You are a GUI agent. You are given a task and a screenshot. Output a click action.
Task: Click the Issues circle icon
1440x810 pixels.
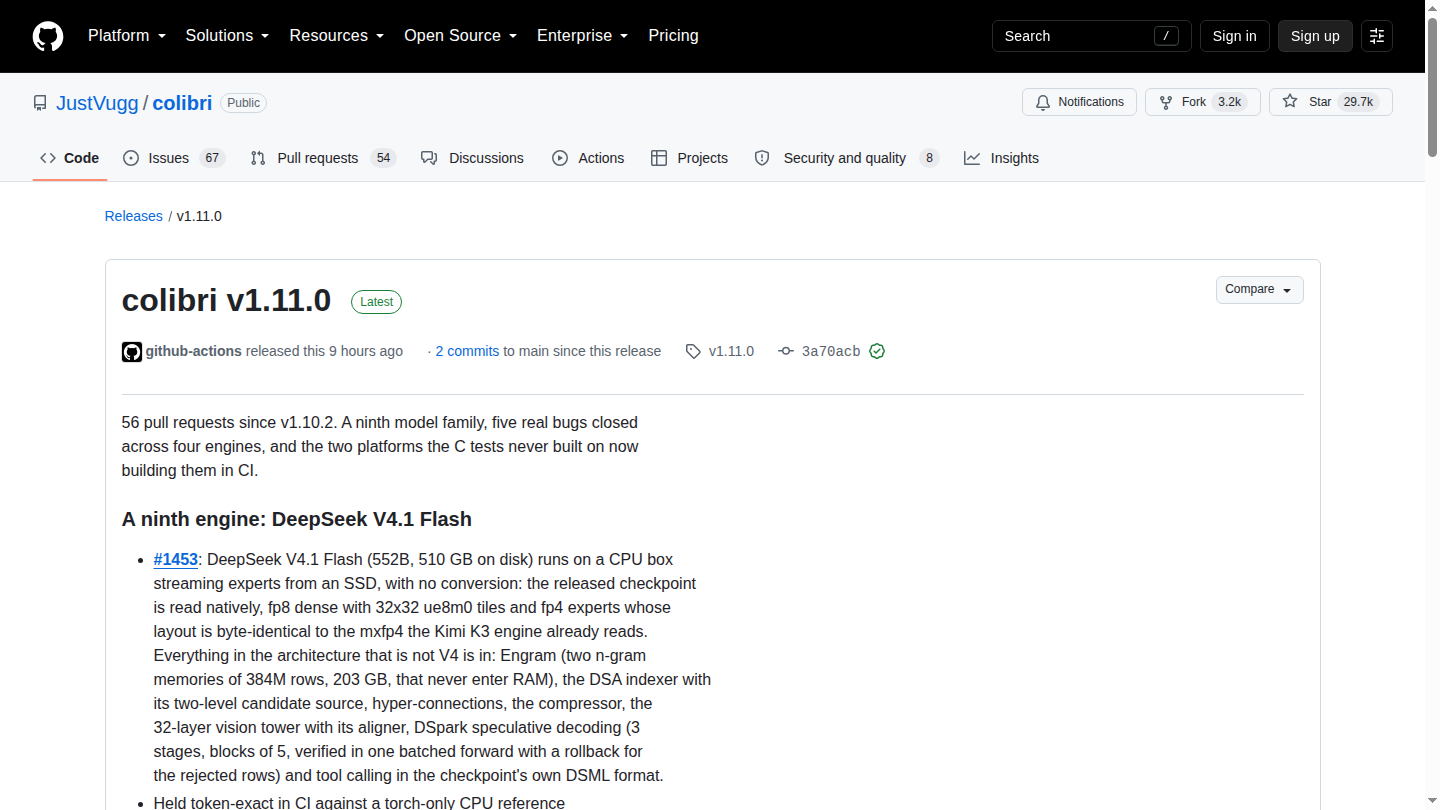point(131,158)
